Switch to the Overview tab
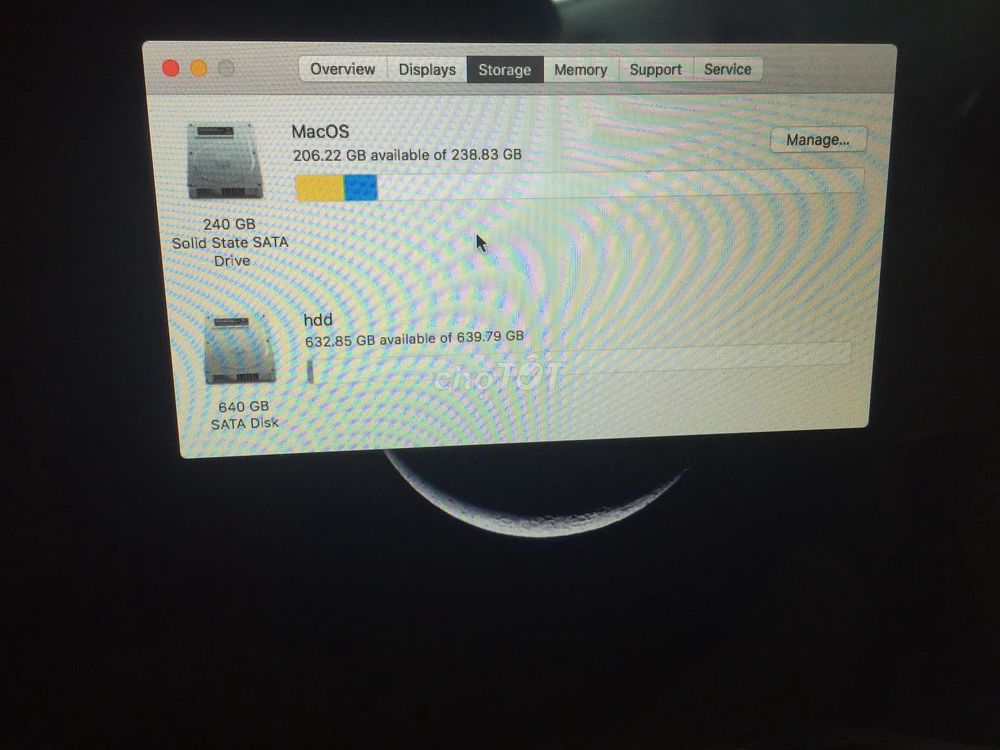Image resolution: width=1000 pixels, height=750 pixels. 342,69
